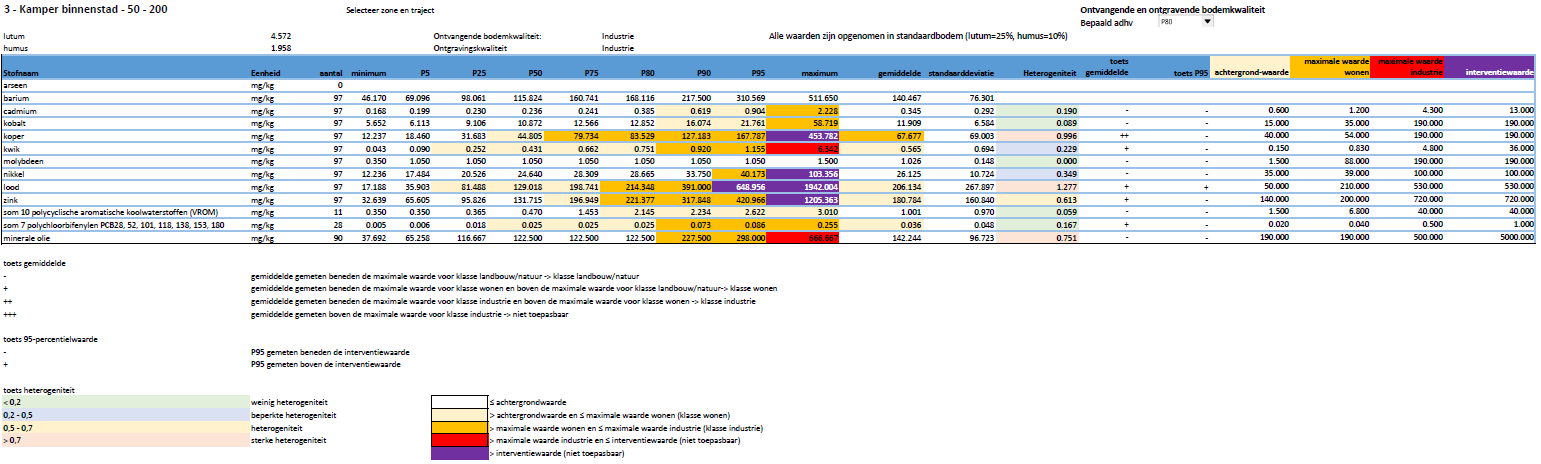Select the humus value cell 1.958

280,47
